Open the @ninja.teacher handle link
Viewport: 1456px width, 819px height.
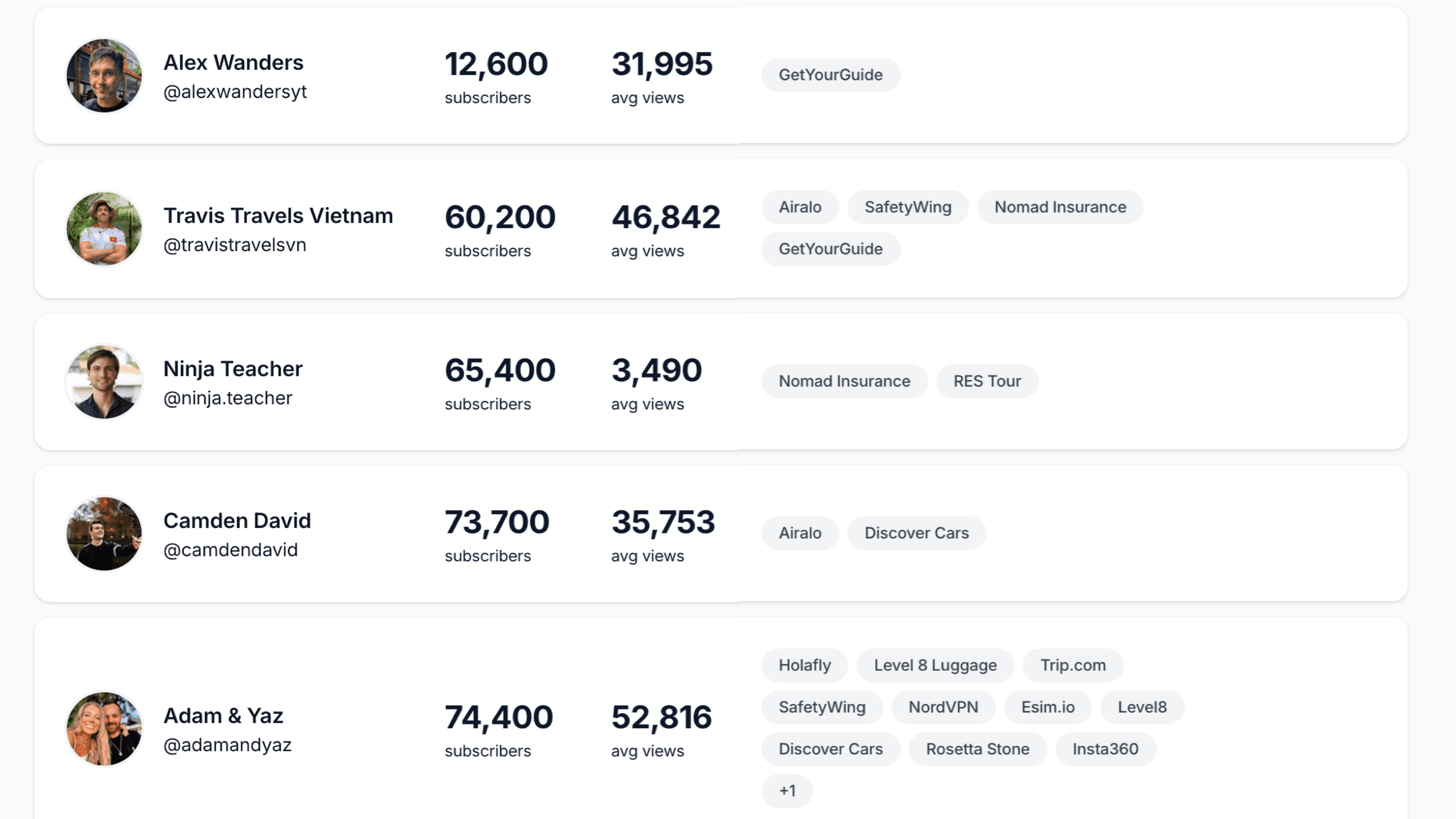(227, 398)
